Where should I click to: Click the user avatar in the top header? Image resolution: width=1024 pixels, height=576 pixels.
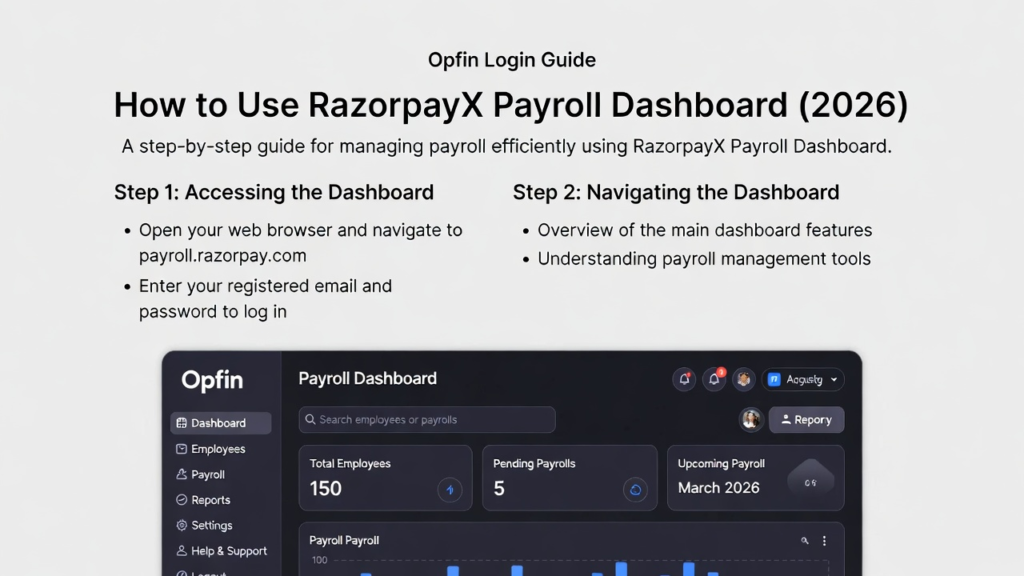point(743,379)
